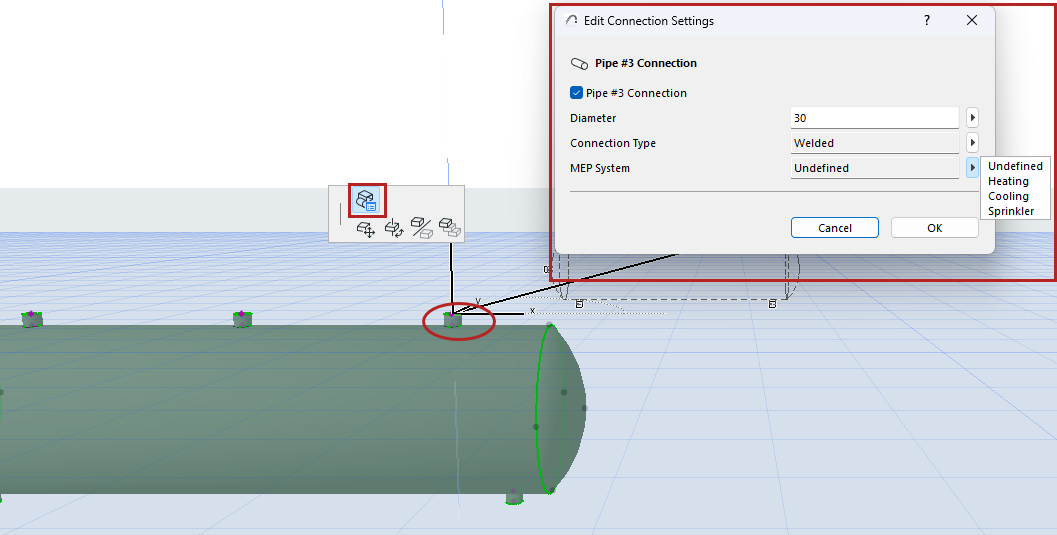The width and height of the screenshot is (1057, 535).
Task: Choose Sprinkler from the MEP System popup
Action: 1011,211
